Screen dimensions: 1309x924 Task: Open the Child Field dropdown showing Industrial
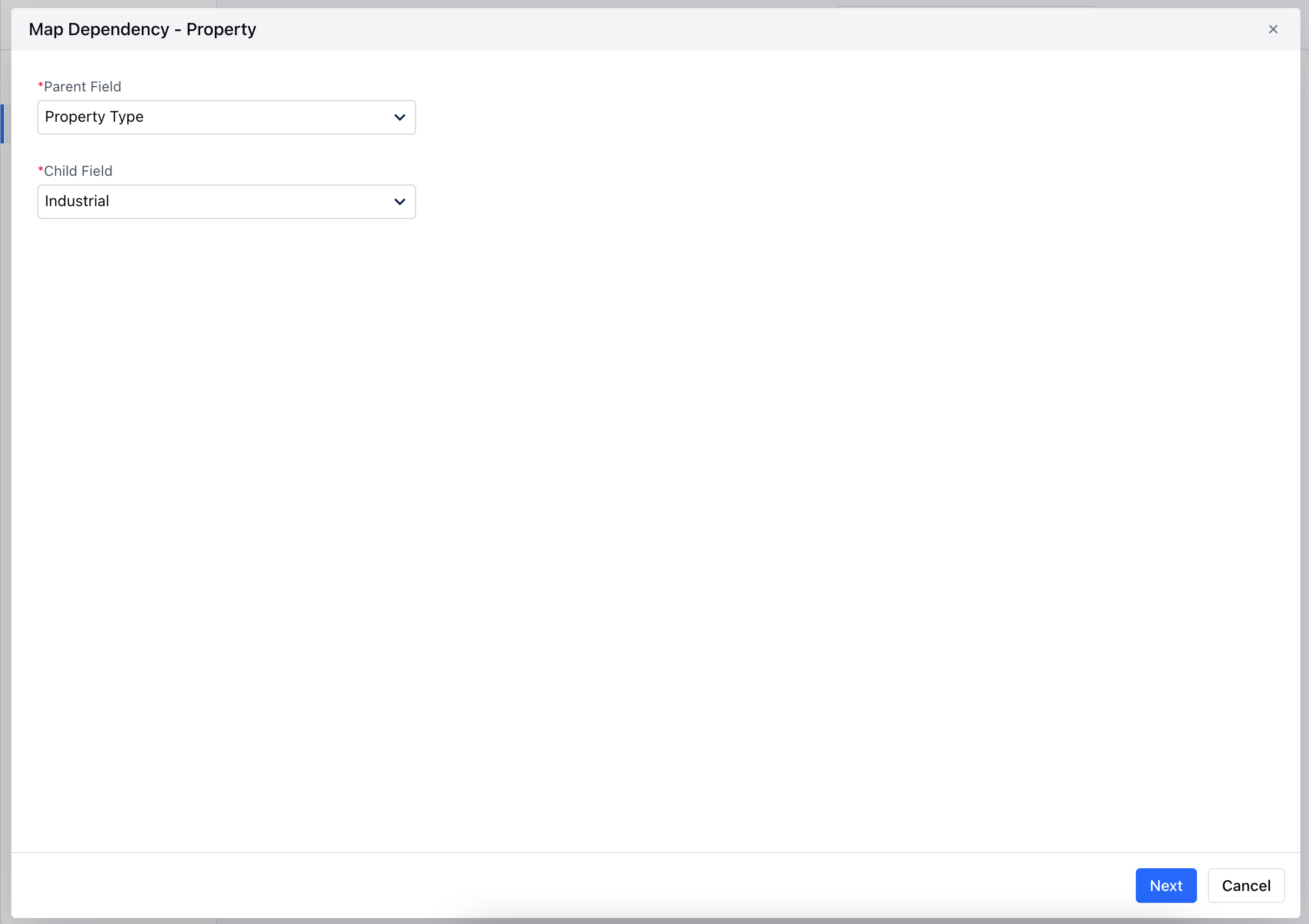pos(226,202)
